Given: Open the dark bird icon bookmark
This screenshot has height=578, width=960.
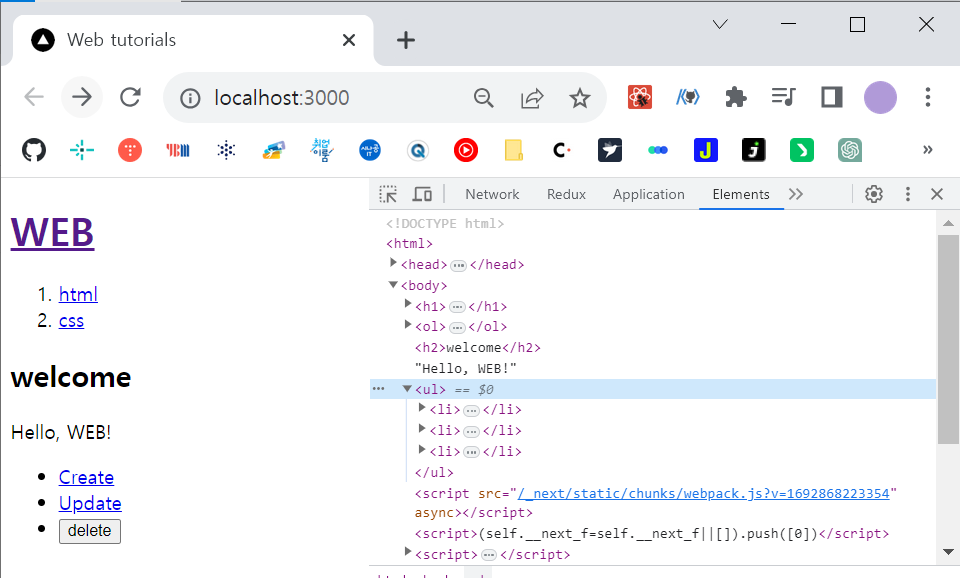Looking at the screenshot, I should tap(610, 150).
